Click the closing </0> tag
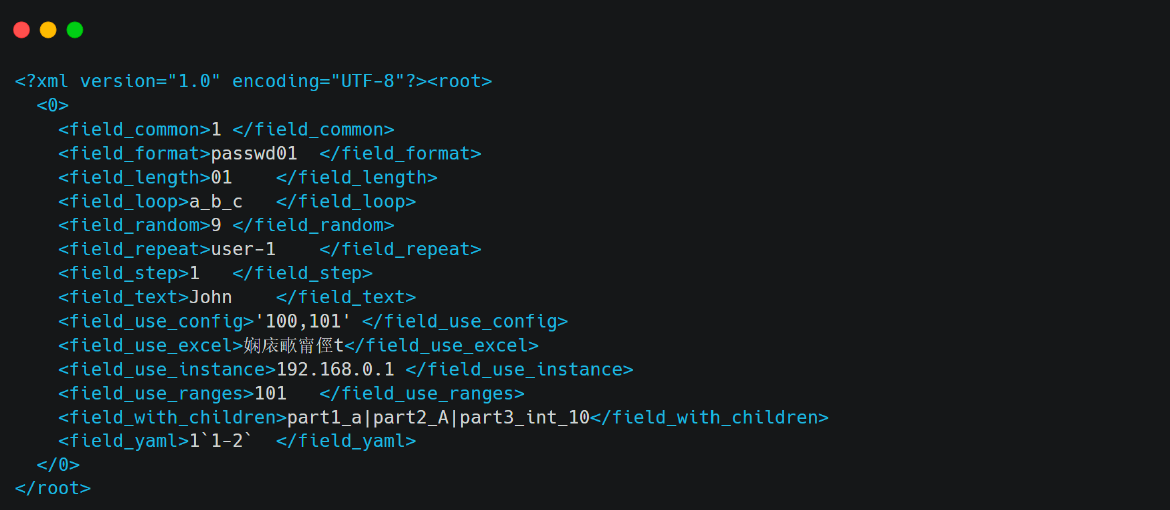This screenshot has height=510, width=1170. (x=58, y=465)
